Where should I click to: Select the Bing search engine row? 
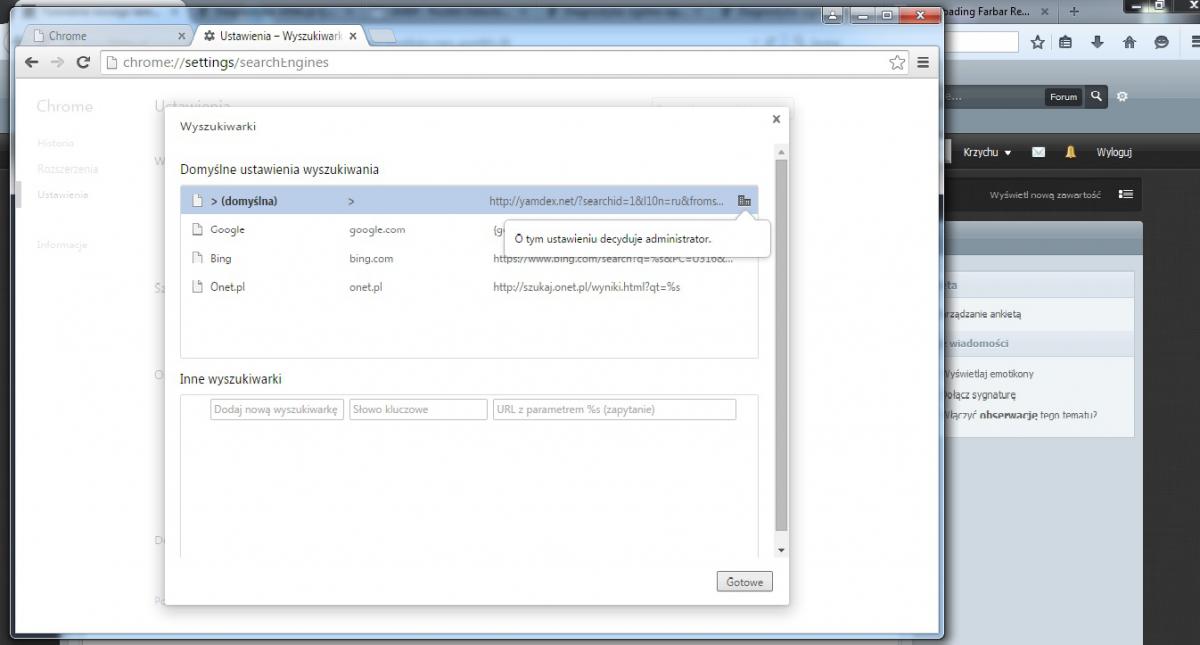(x=469, y=258)
